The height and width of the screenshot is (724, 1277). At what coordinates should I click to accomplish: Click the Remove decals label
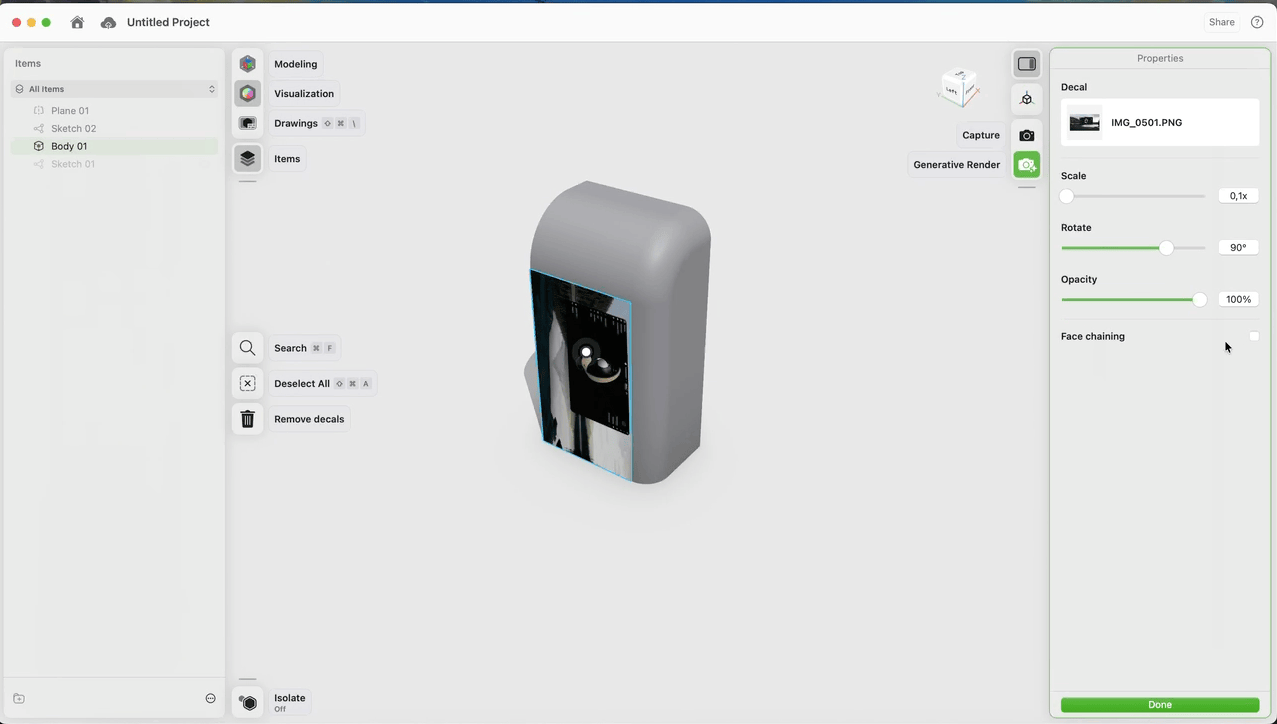tap(309, 419)
